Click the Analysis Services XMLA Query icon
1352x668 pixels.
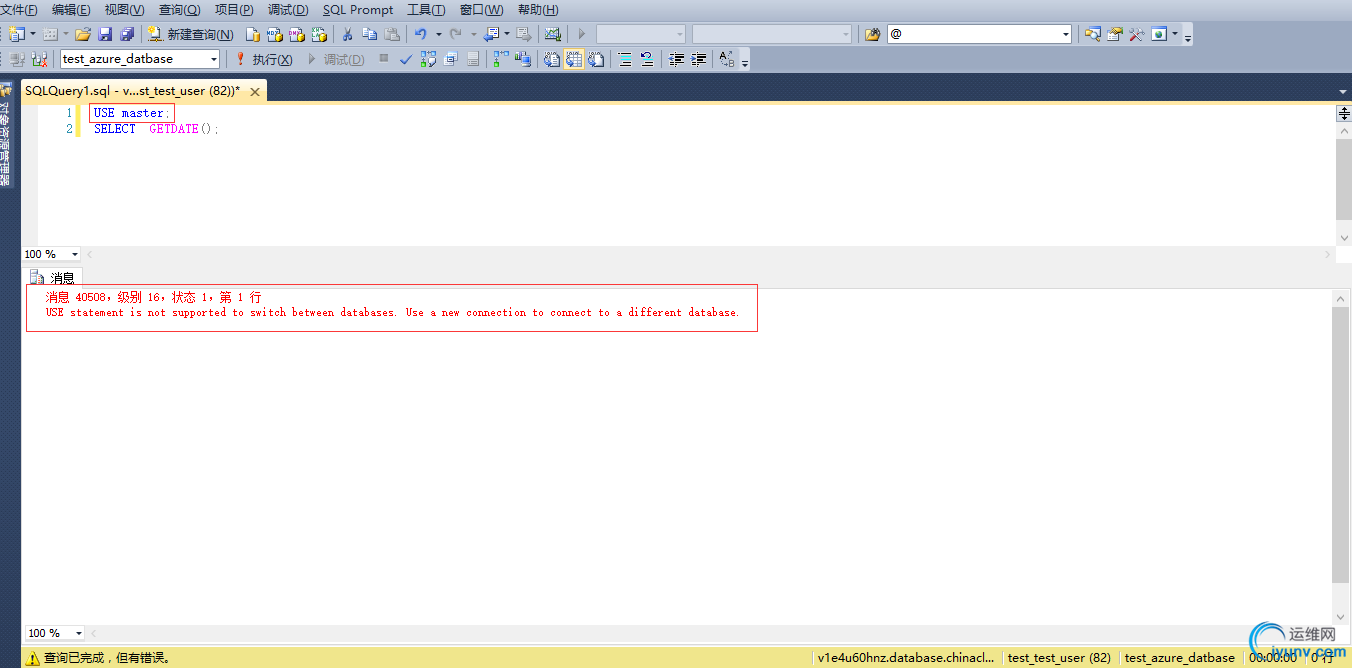(319, 34)
